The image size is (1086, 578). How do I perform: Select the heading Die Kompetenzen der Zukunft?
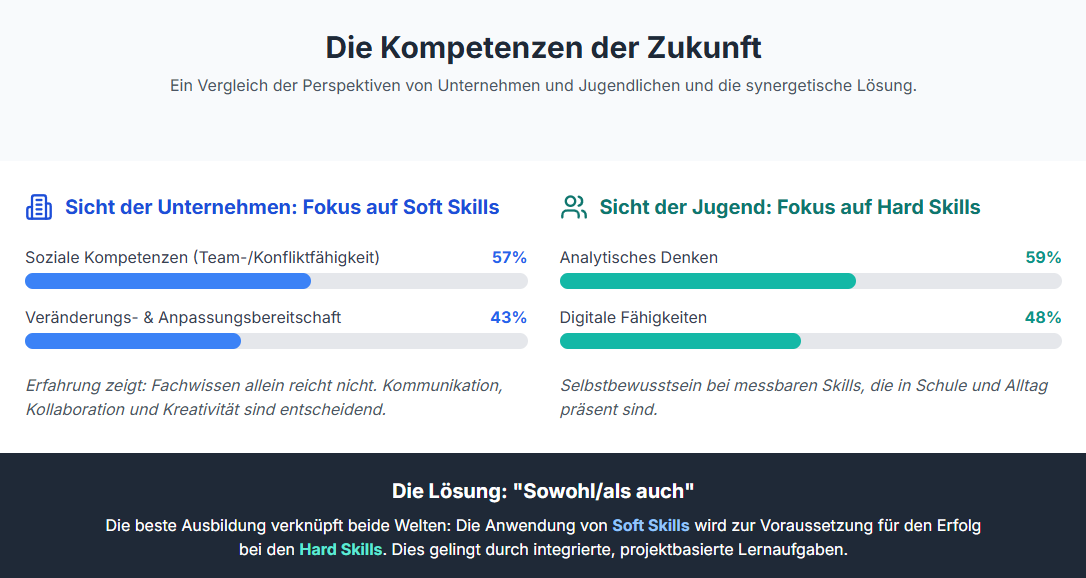coord(543,47)
